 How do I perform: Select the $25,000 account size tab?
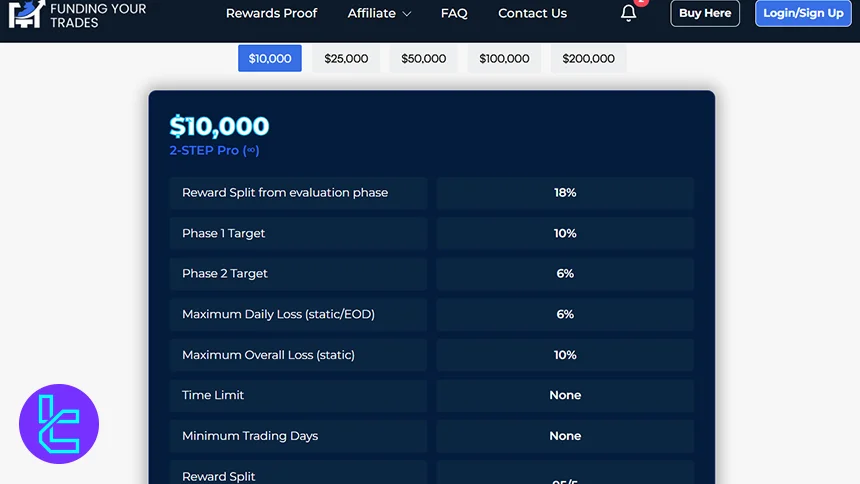click(x=346, y=58)
